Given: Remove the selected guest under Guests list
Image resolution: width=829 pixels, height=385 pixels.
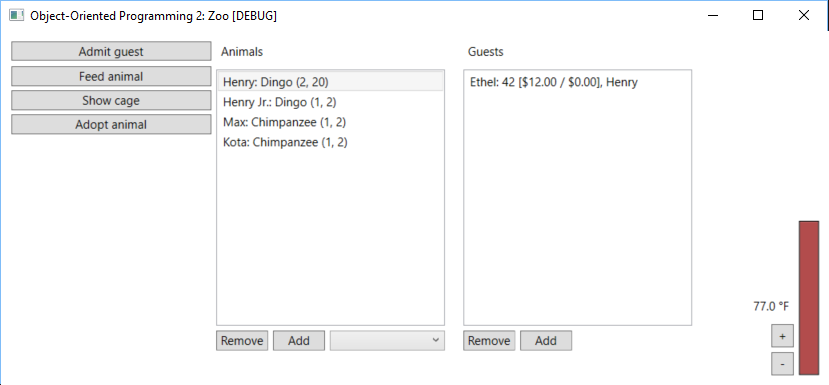Looking at the screenshot, I should pos(489,341).
